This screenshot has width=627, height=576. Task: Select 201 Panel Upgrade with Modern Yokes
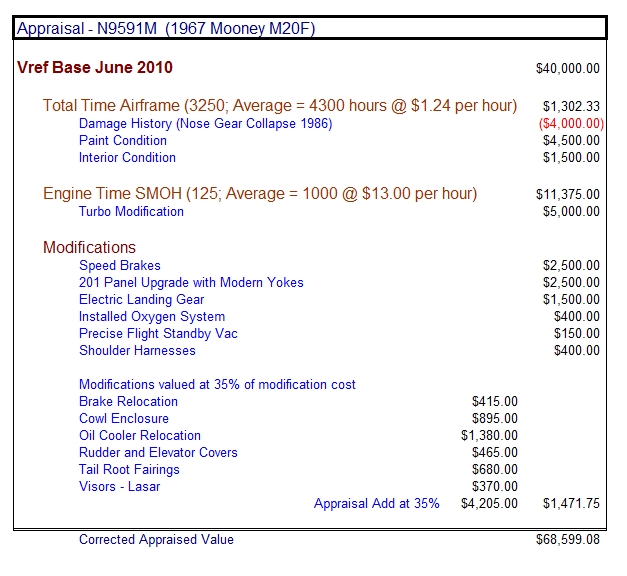191,283
